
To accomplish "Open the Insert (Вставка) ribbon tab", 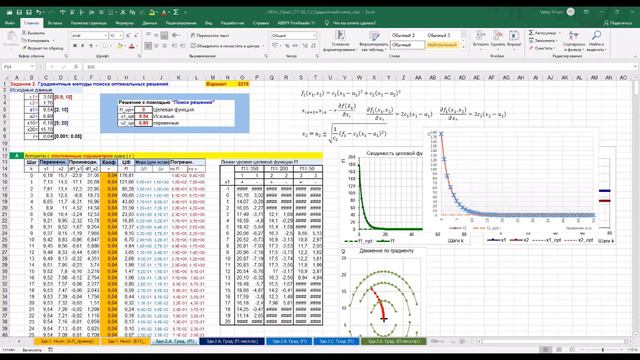I will 55,23.
